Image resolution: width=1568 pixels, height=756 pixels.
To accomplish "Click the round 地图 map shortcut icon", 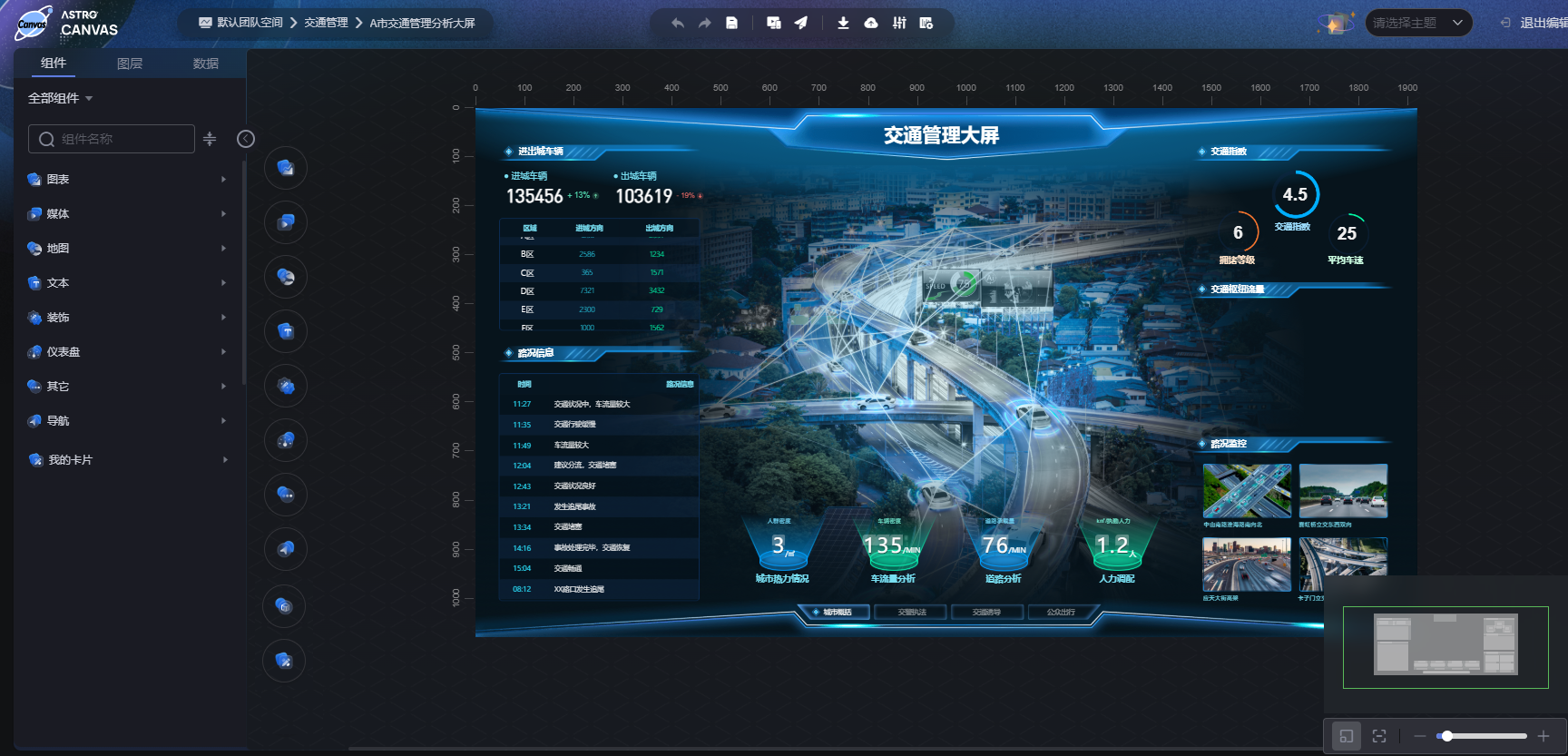I will [x=286, y=277].
